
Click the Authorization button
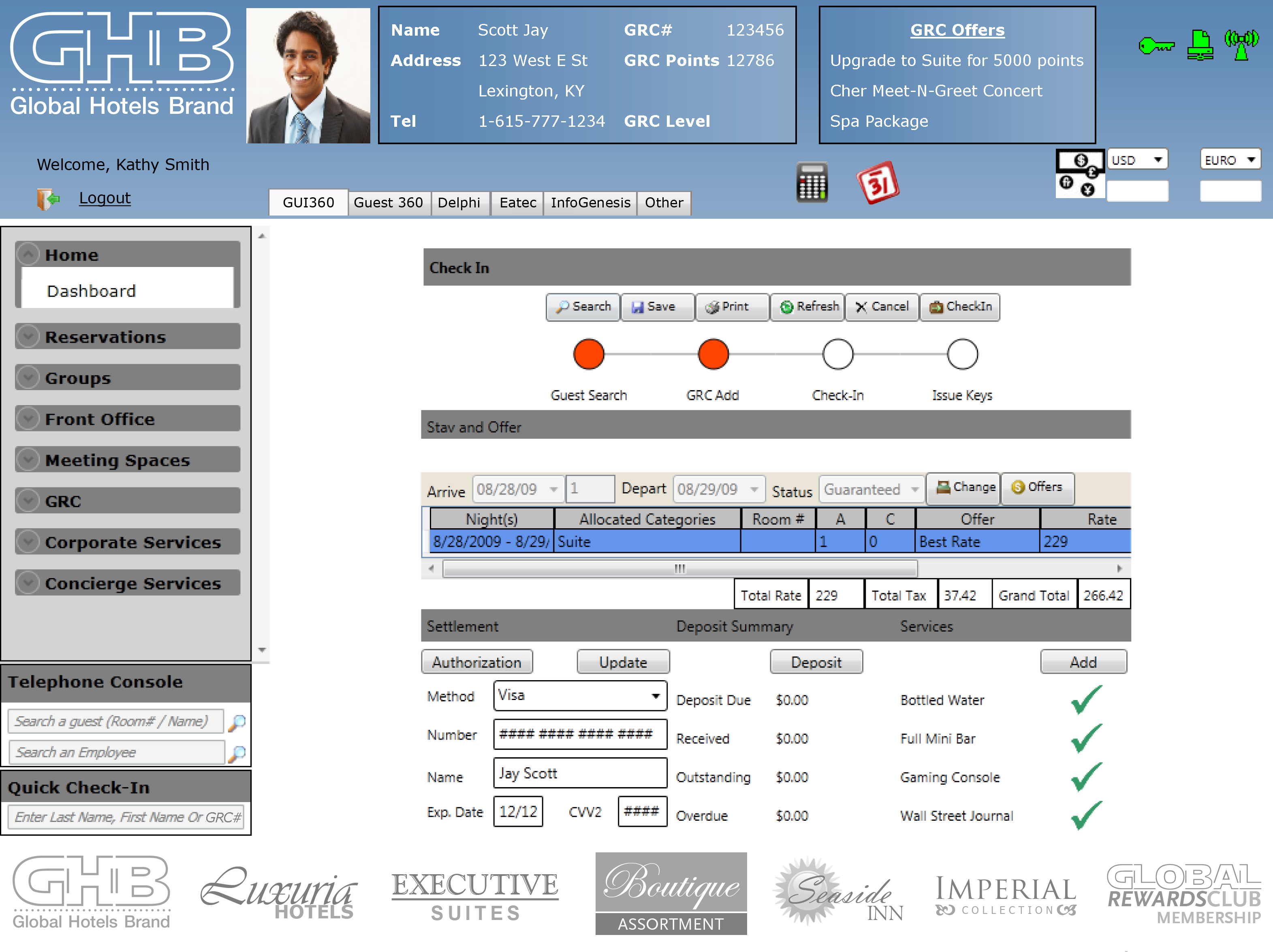coord(477,662)
